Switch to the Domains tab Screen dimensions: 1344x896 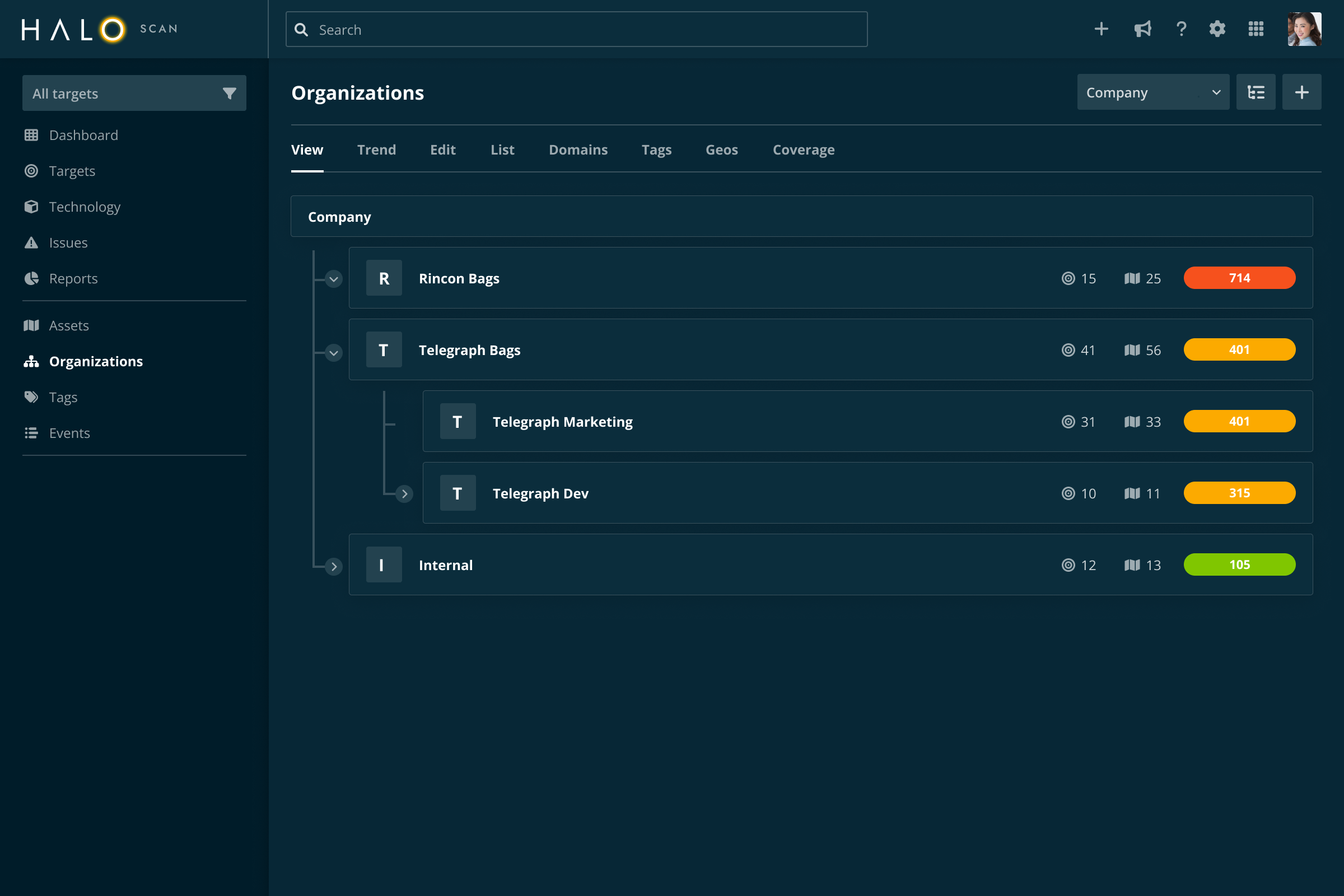(x=578, y=150)
